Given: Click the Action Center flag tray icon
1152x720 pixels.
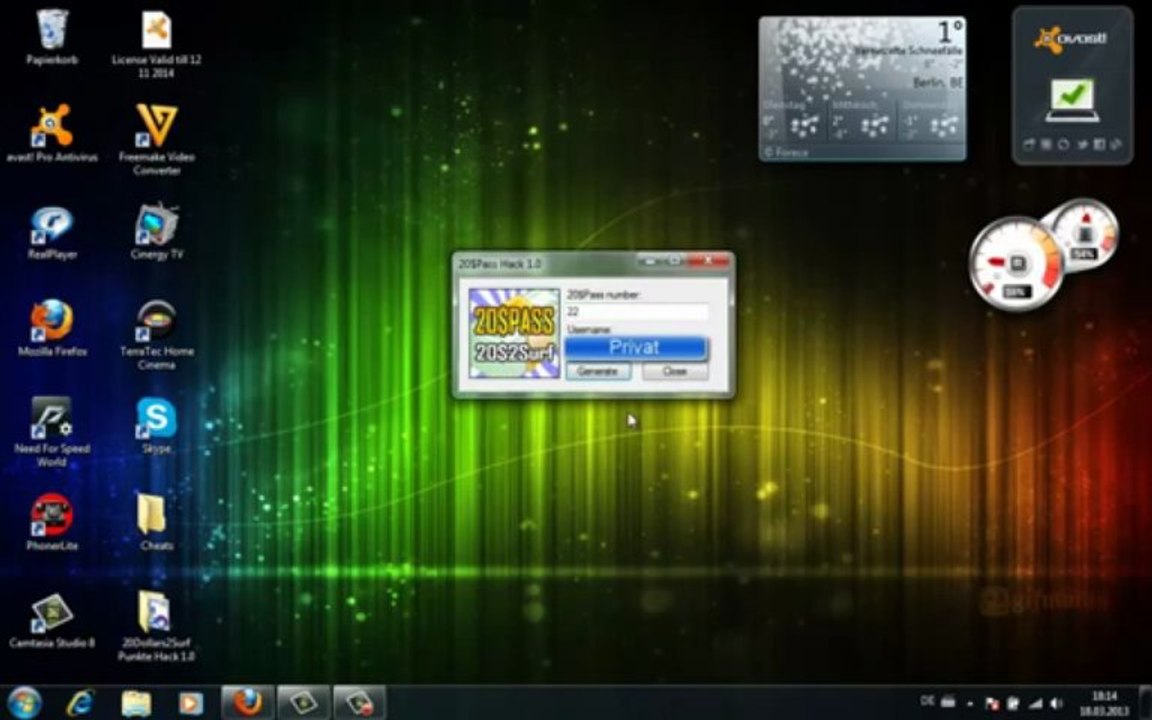Looking at the screenshot, I should pos(991,704).
